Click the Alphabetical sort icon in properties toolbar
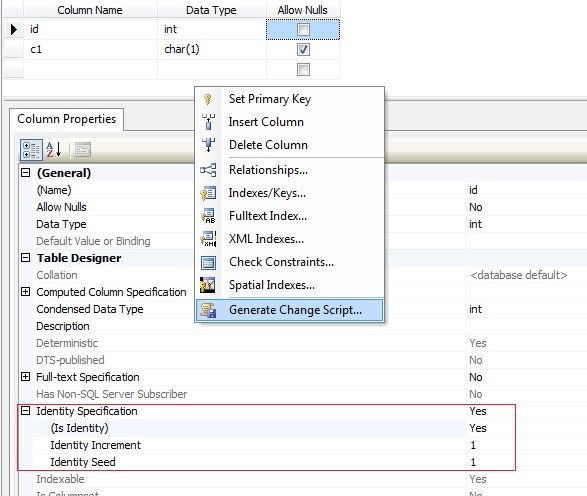 point(54,150)
